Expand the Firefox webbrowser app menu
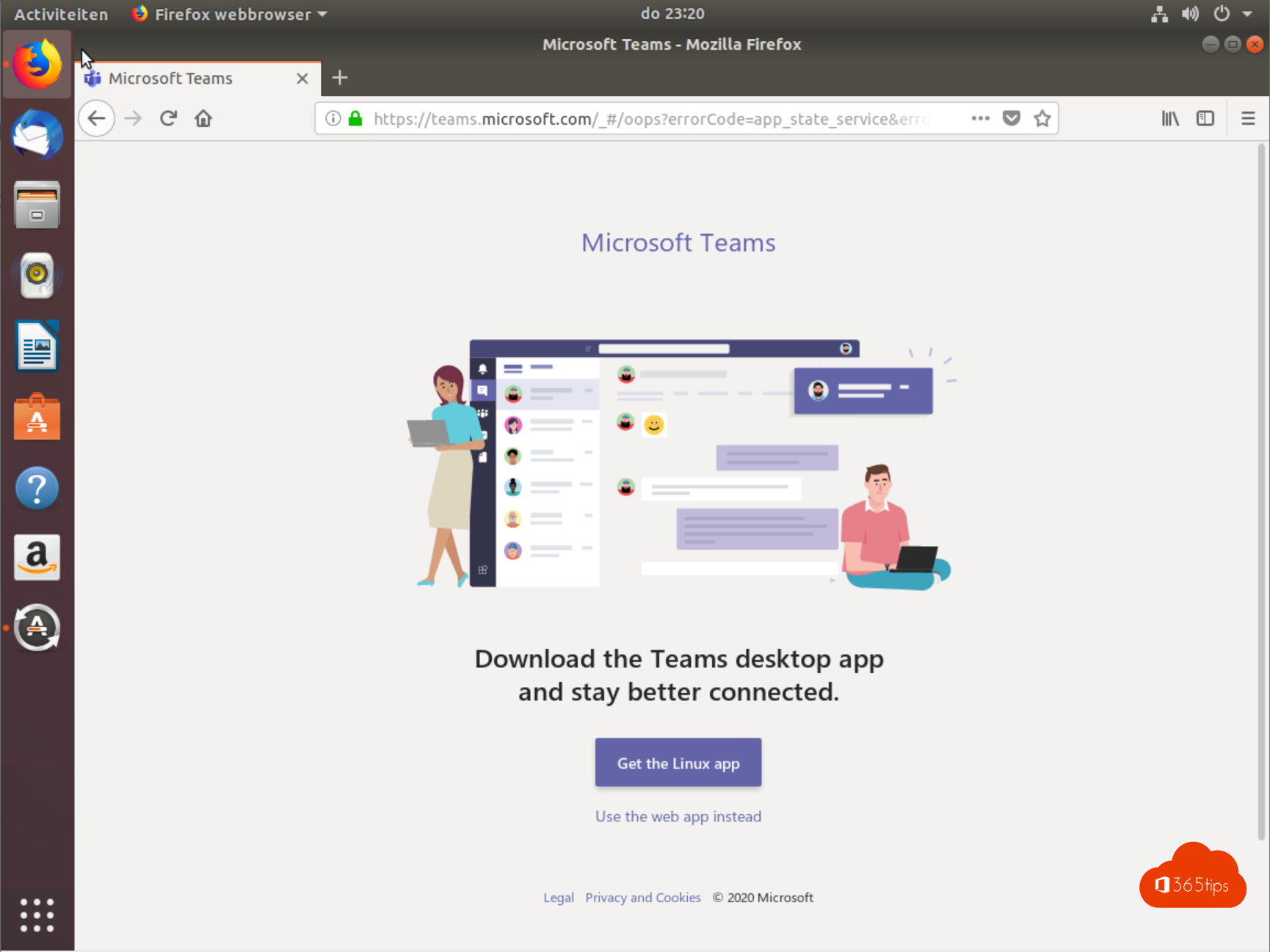The width and height of the screenshot is (1270, 952). click(230, 14)
